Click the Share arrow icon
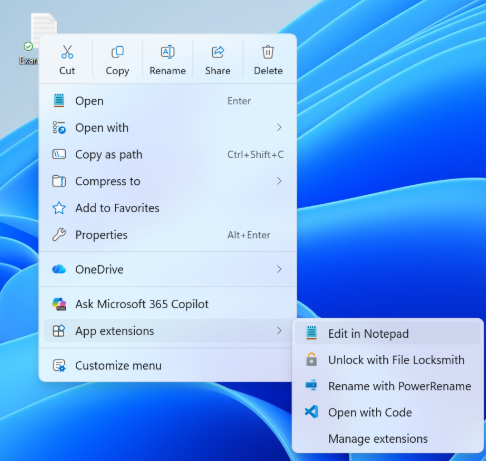 pyautogui.click(x=218, y=52)
